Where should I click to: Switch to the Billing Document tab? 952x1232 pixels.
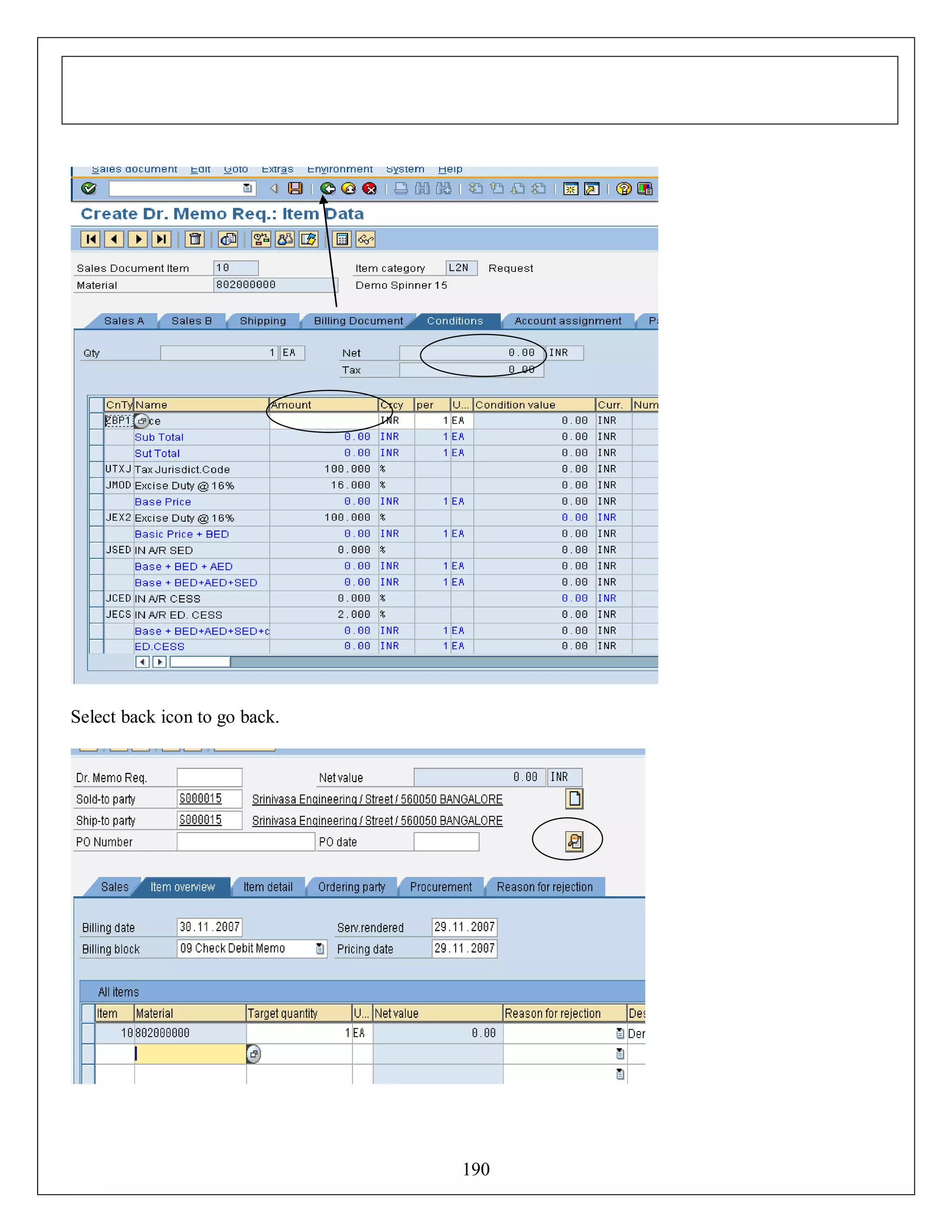point(358,321)
